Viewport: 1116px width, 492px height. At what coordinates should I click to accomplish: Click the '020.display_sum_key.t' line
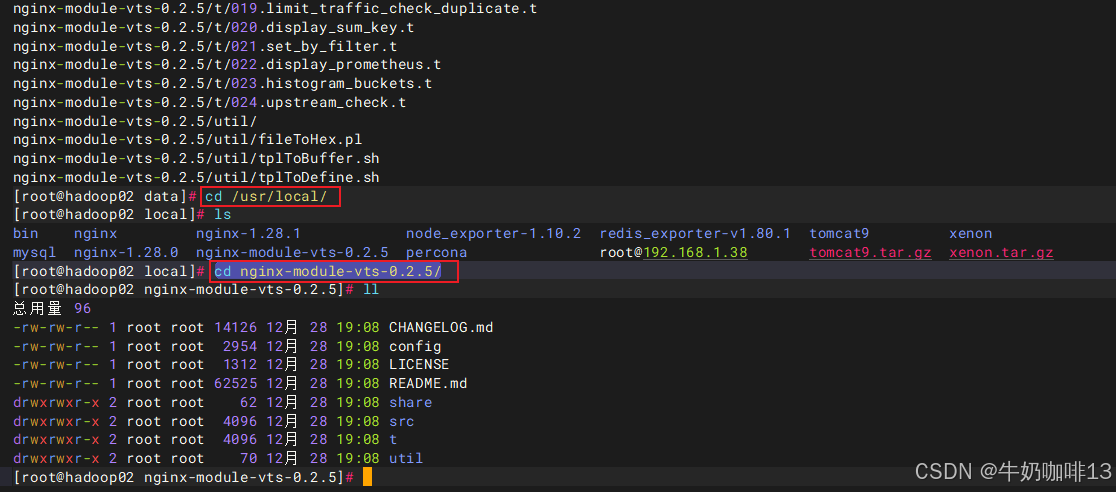point(214,28)
